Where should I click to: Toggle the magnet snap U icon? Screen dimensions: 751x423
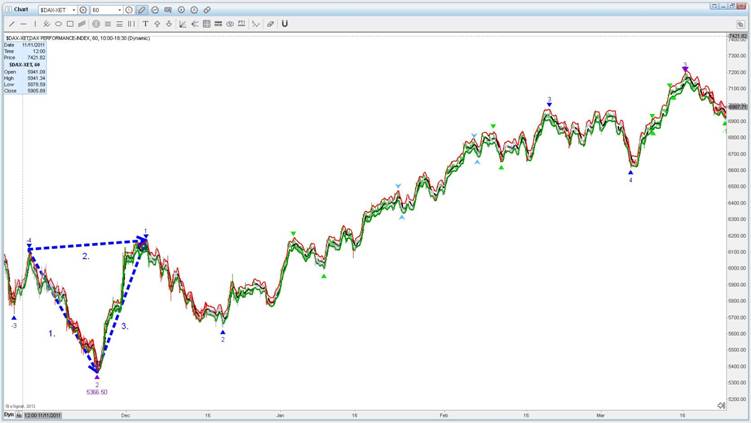tap(284, 23)
